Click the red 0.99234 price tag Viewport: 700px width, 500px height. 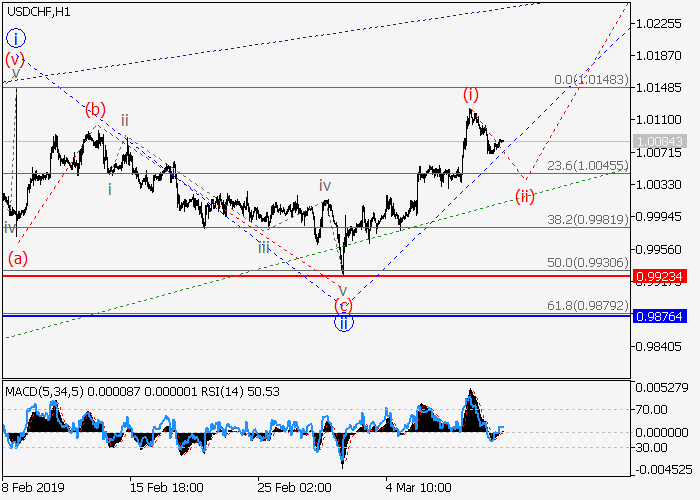(659, 275)
